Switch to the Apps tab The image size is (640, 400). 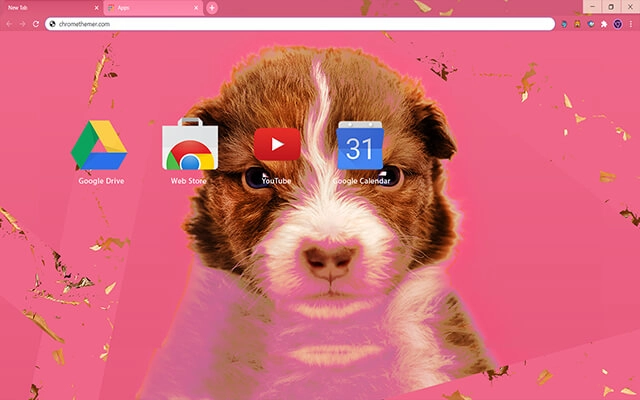(x=153, y=8)
